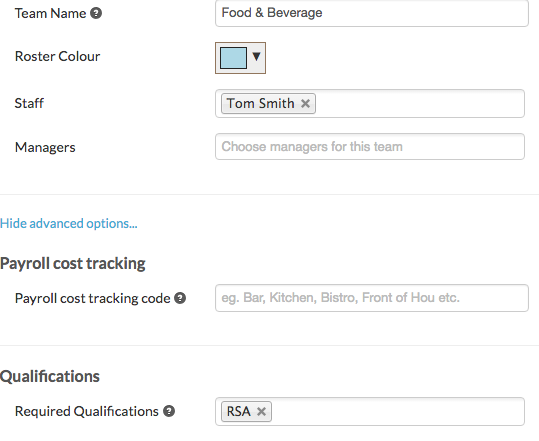
Task: Hide advanced options link
Action: (69, 223)
